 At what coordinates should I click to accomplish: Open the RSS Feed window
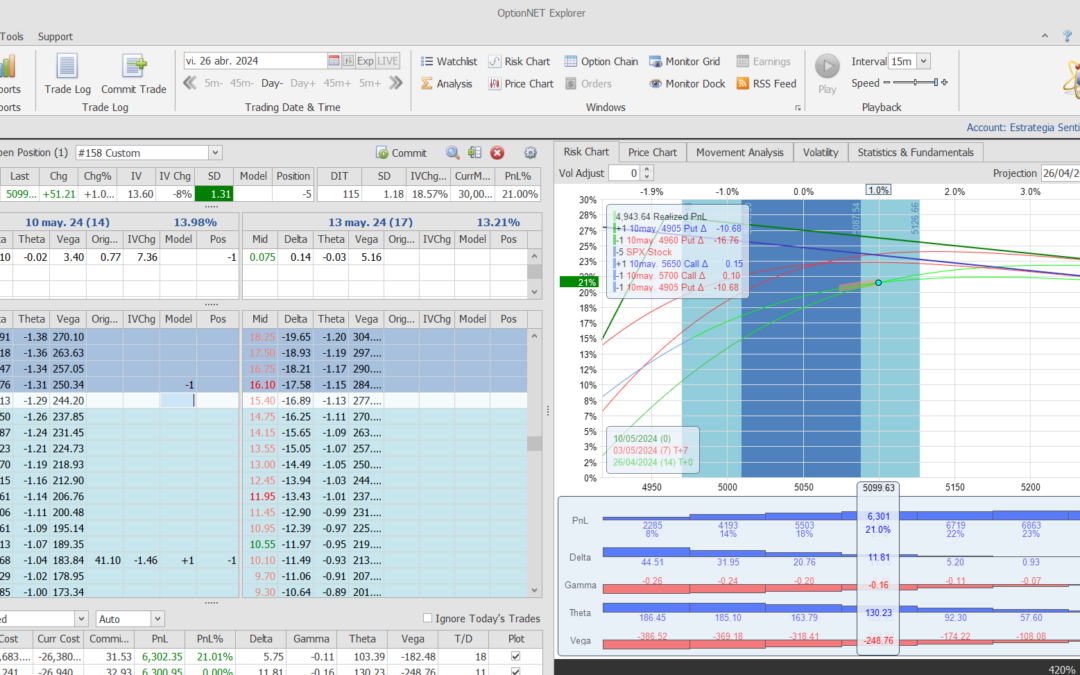[766, 84]
